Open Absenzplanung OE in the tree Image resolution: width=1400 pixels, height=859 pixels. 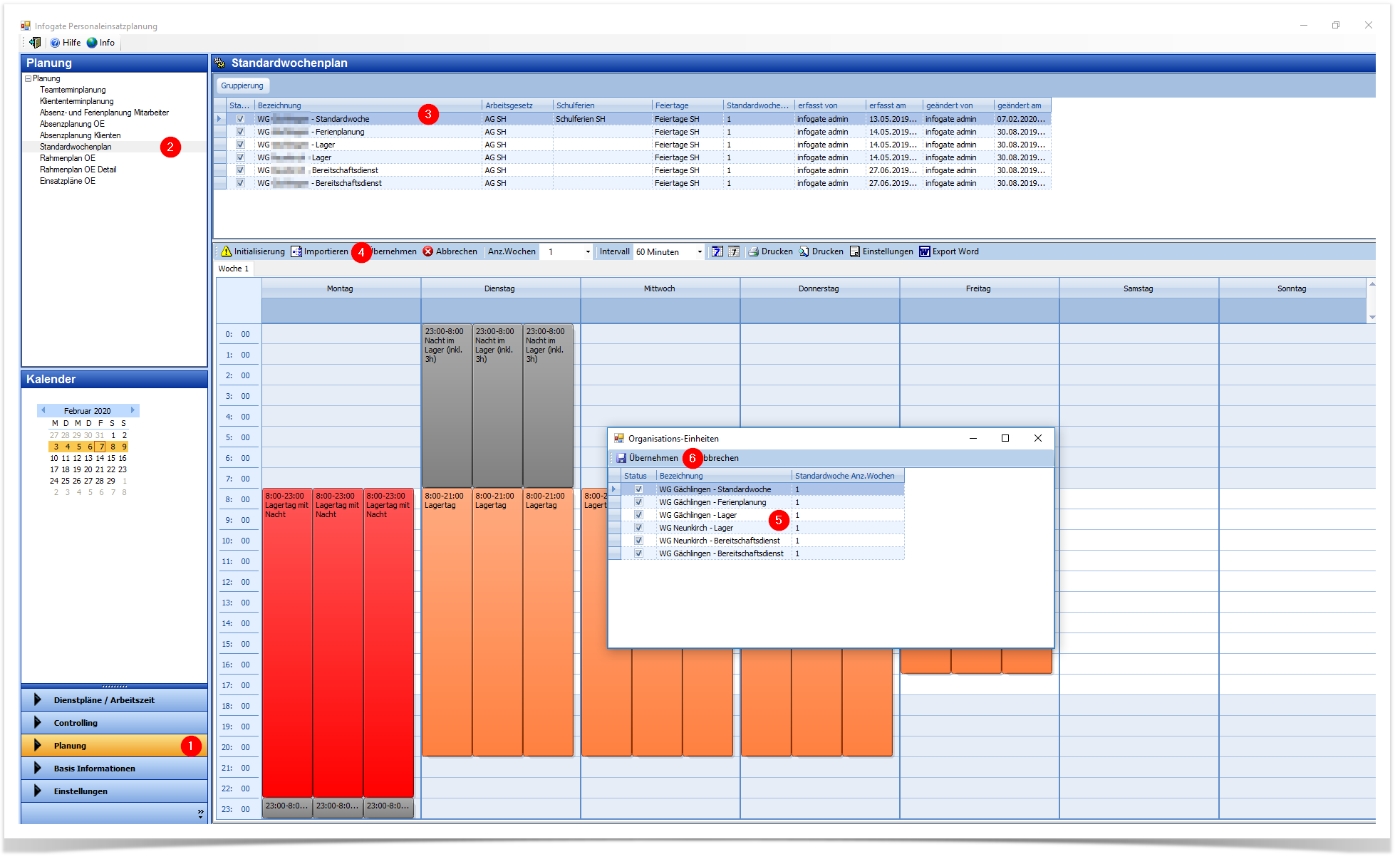tap(72, 124)
